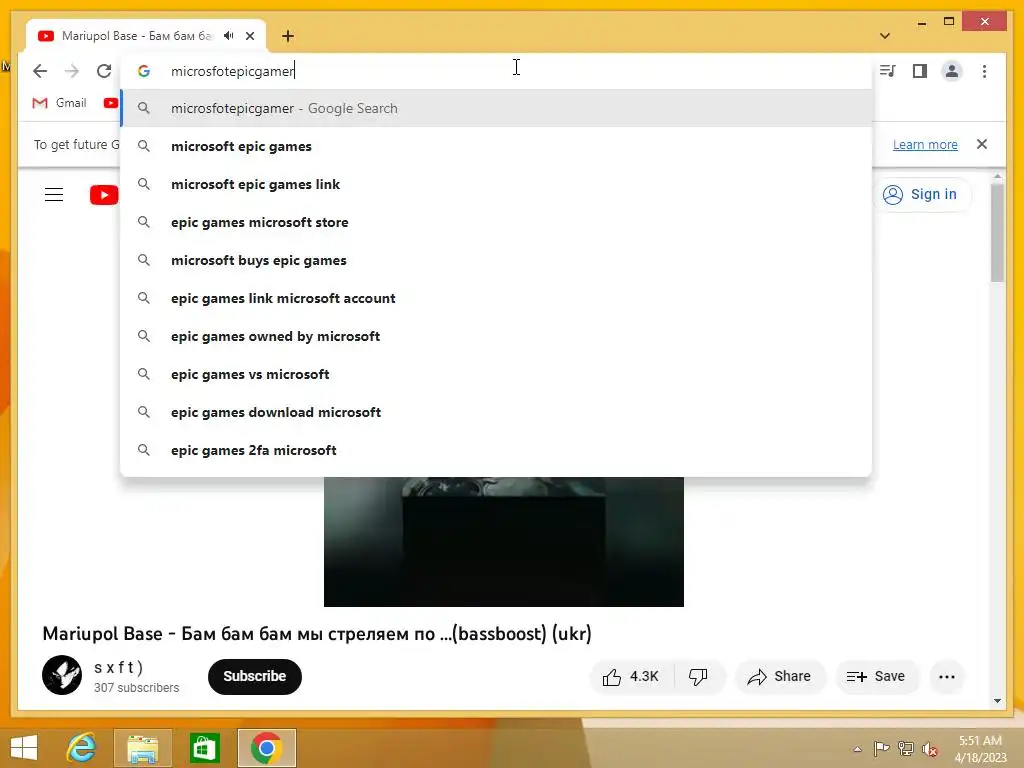Select 'epic games owned by microsoft' suggestion
The image size is (1024, 768).
pyautogui.click(x=496, y=336)
